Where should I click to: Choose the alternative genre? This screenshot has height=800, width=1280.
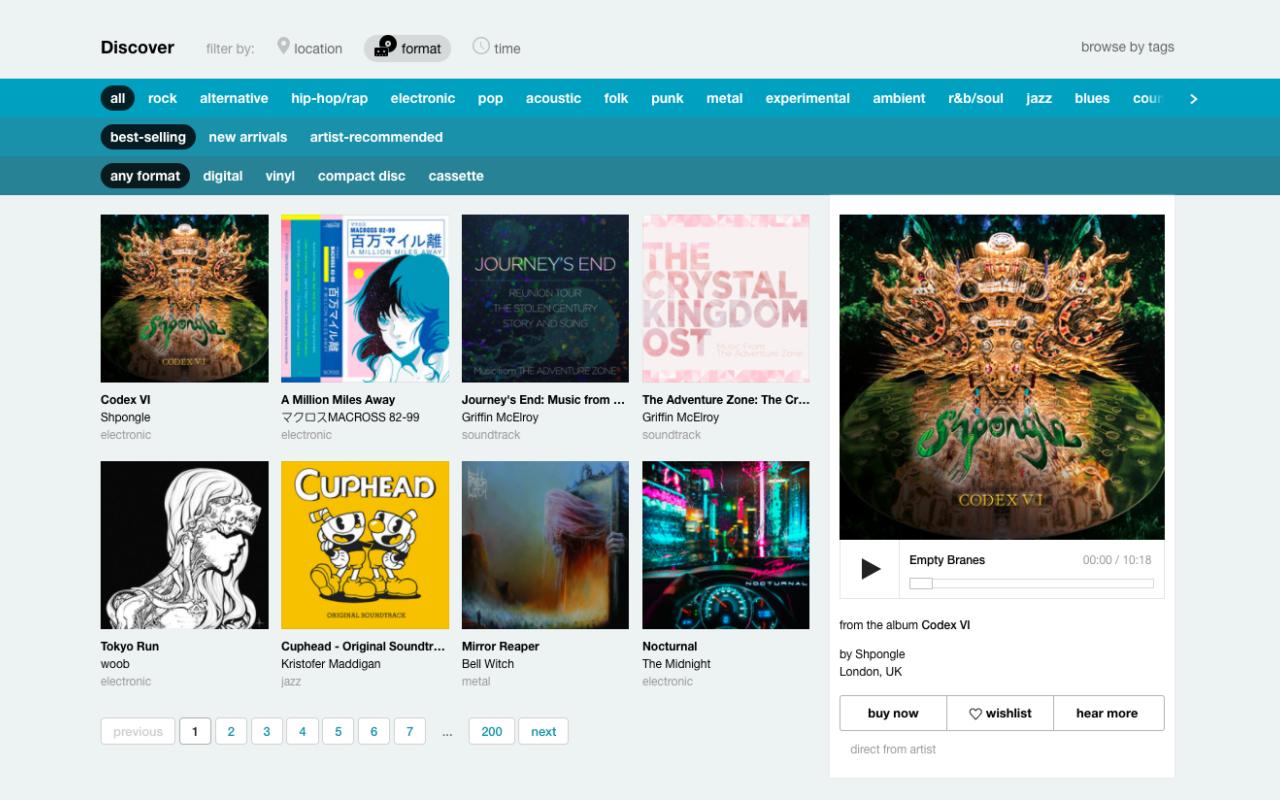pyautogui.click(x=234, y=98)
